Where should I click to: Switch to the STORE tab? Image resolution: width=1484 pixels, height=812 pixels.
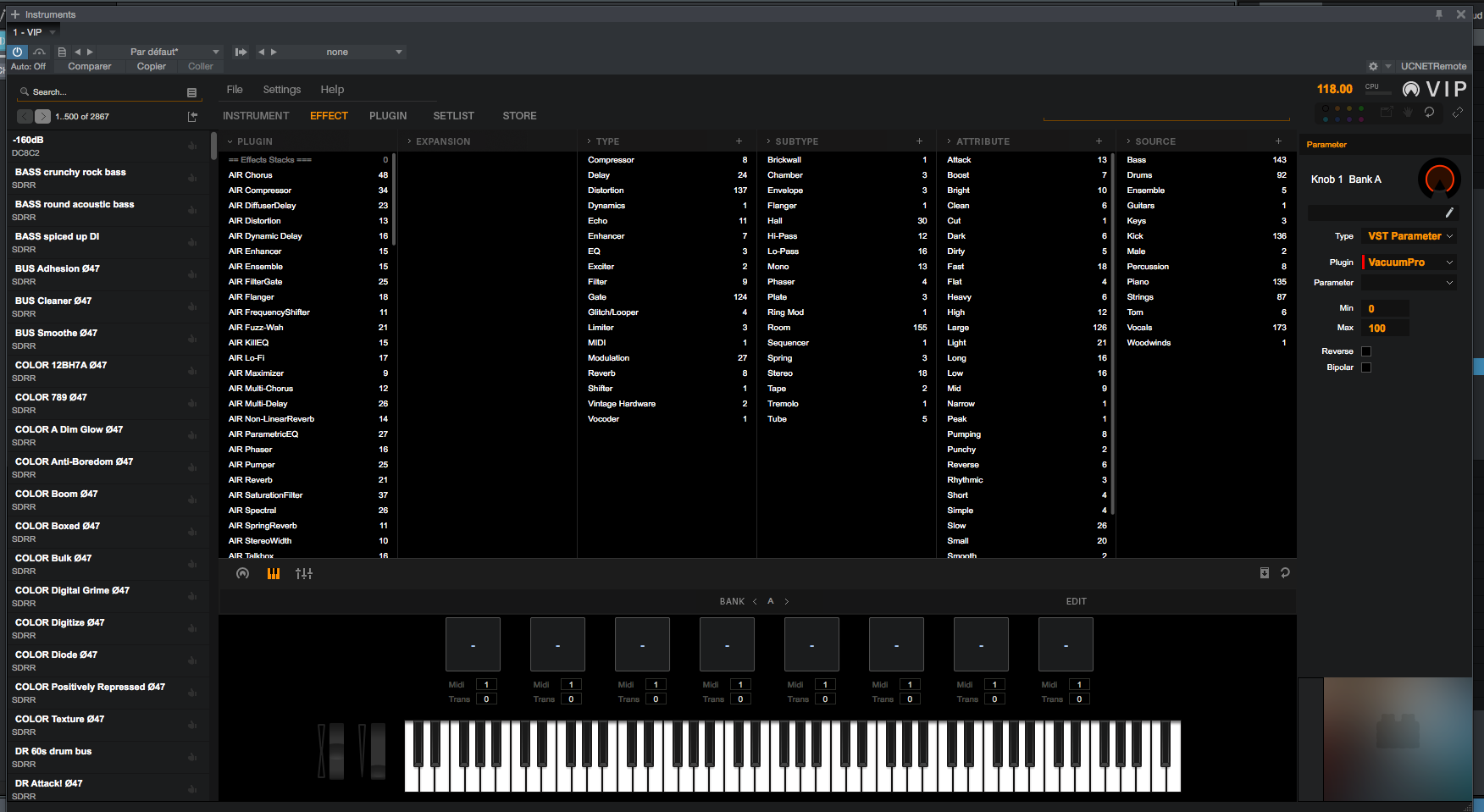coord(519,116)
